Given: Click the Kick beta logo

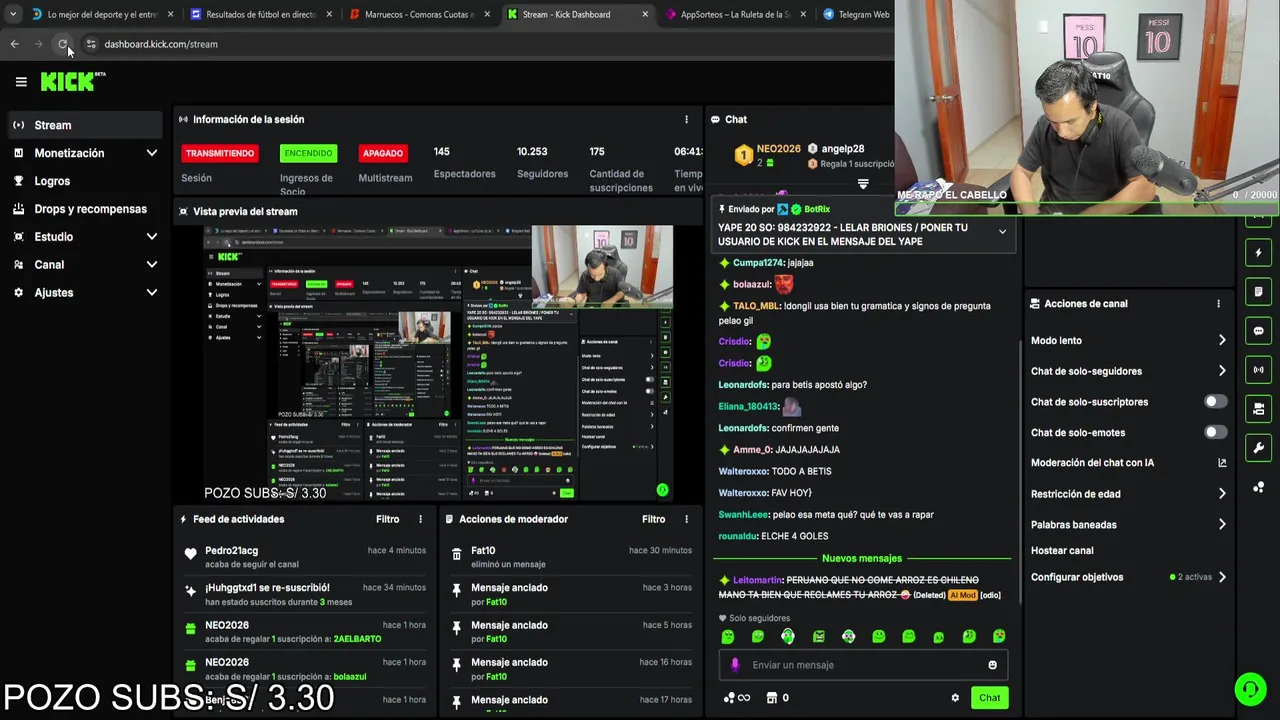Looking at the screenshot, I should [x=73, y=82].
